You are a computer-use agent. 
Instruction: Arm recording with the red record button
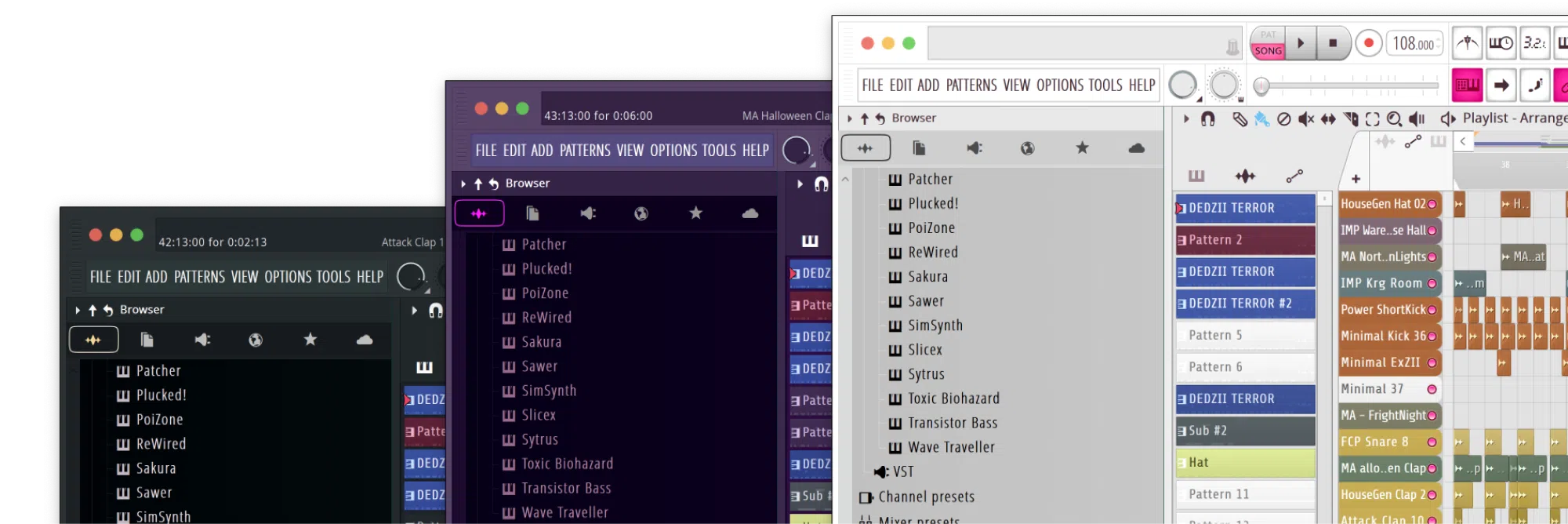[1369, 43]
